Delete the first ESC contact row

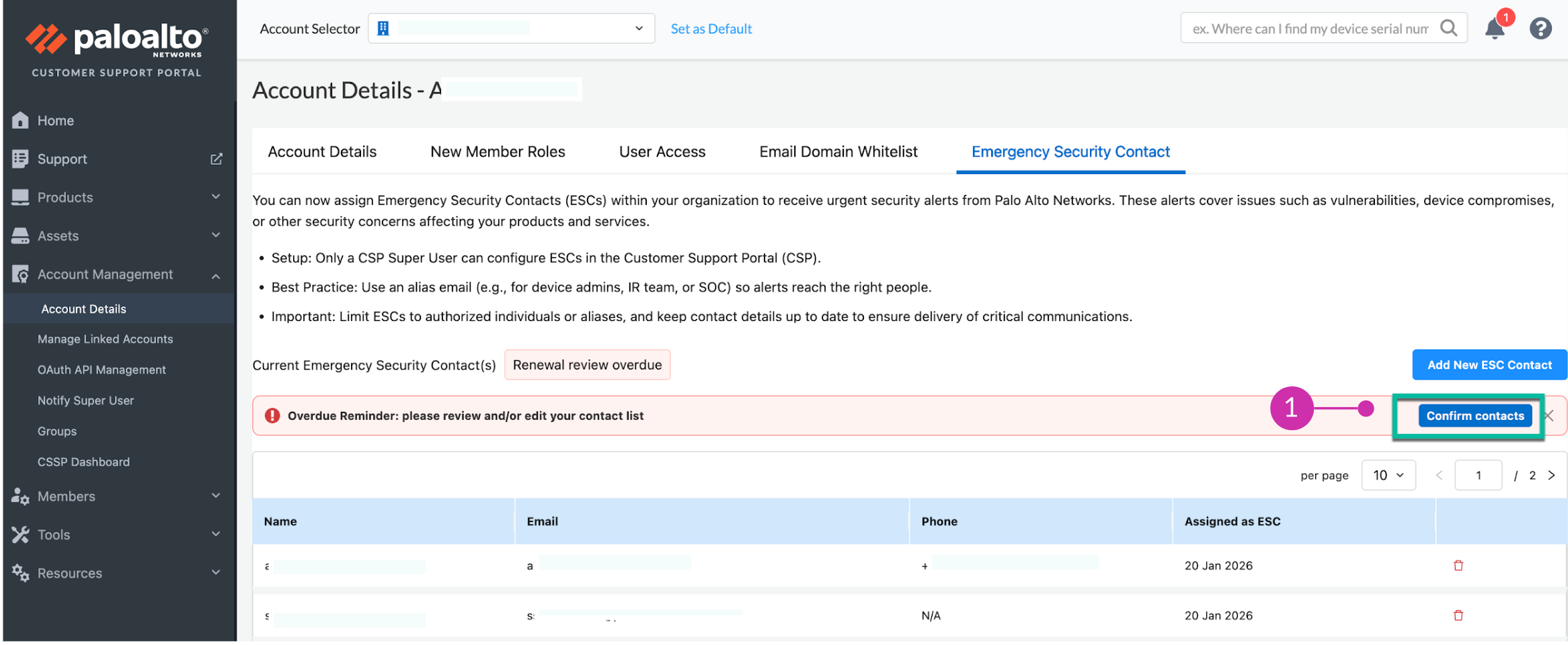pos(1458,566)
